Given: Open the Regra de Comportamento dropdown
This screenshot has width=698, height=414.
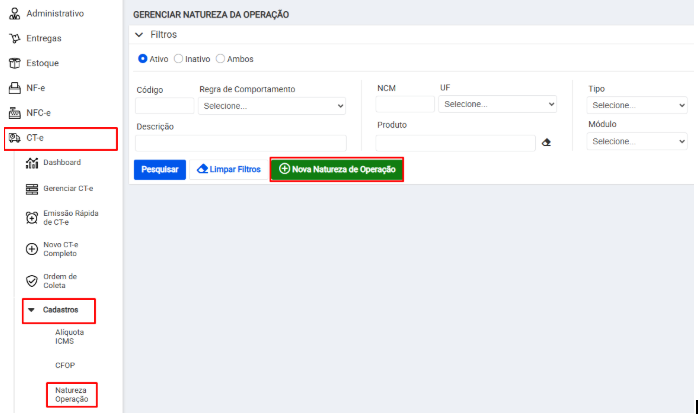Looking at the screenshot, I should (272, 105).
